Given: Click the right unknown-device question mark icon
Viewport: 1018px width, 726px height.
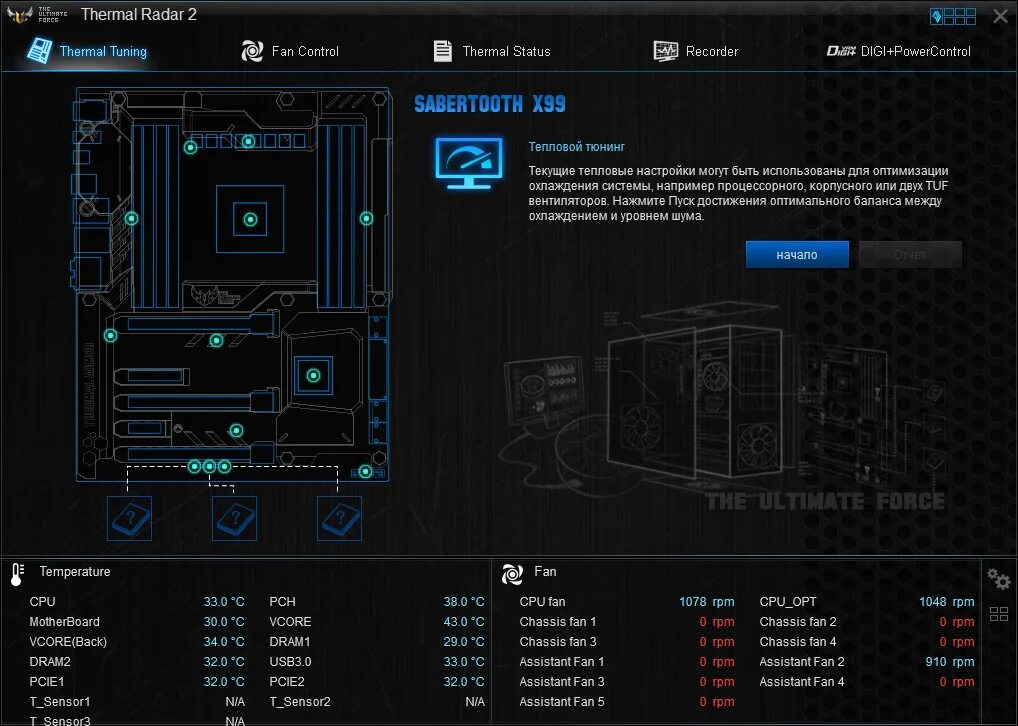Looking at the screenshot, I should pos(340,519).
